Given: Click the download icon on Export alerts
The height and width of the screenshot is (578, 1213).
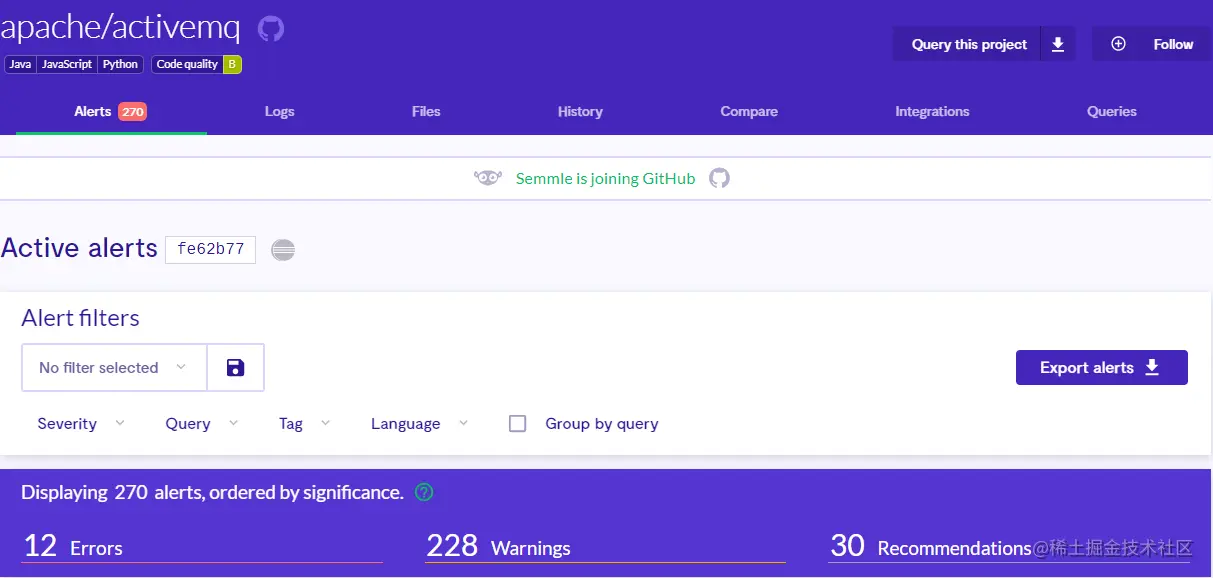Looking at the screenshot, I should (1152, 367).
